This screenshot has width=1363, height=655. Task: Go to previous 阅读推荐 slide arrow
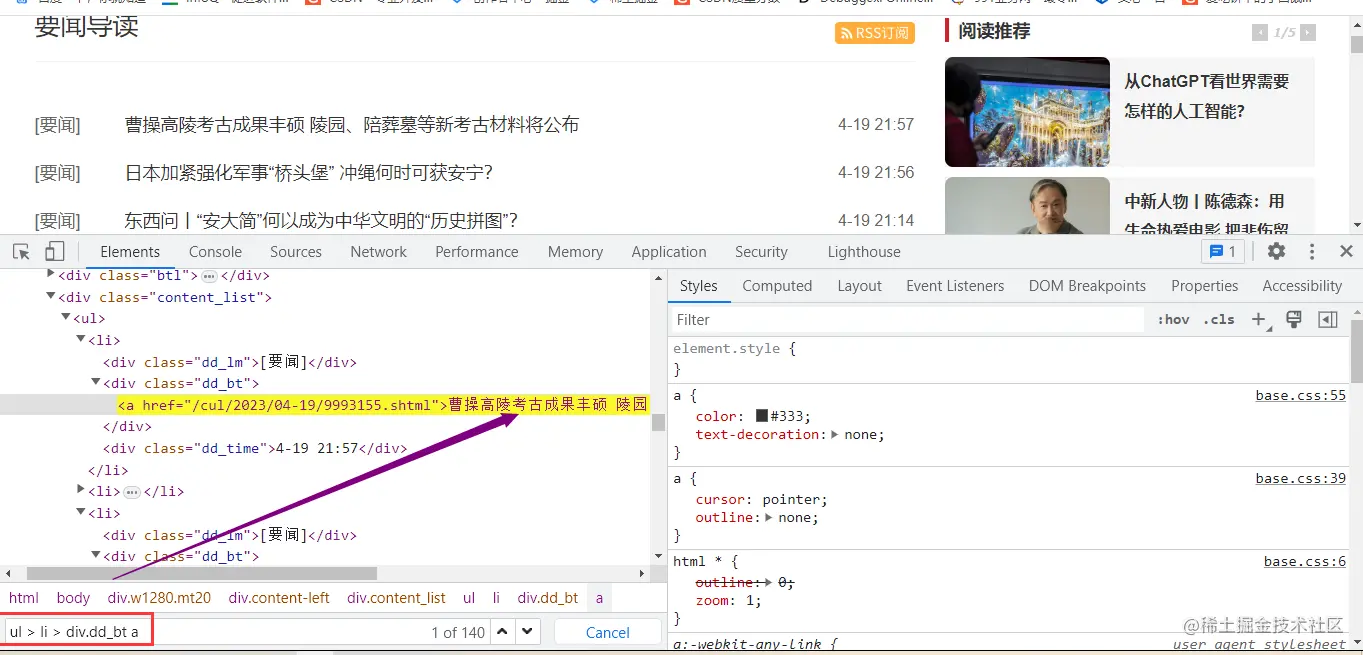pos(1260,33)
